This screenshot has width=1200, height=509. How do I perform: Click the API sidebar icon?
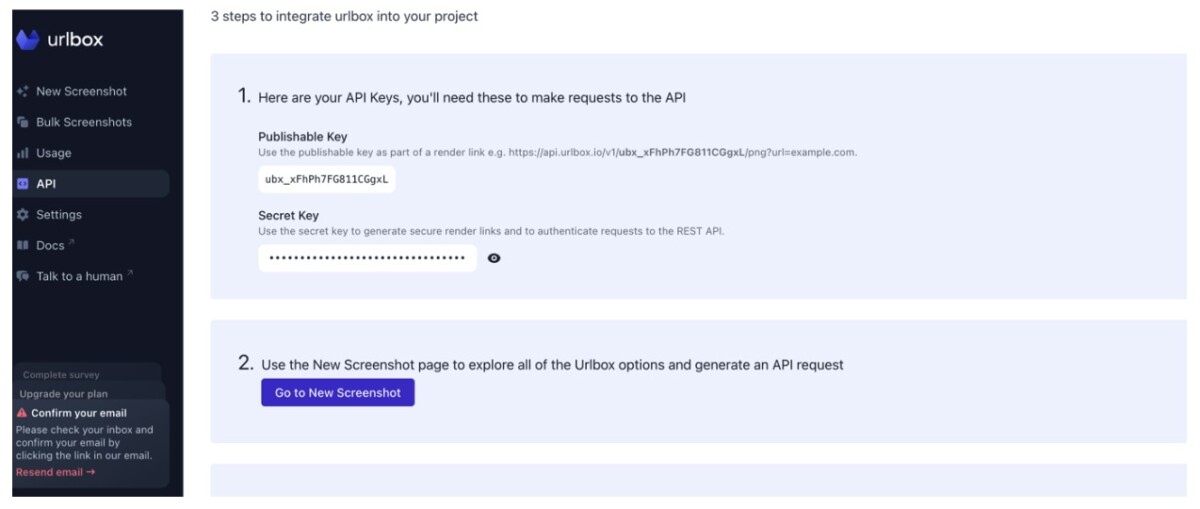tap(22, 184)
